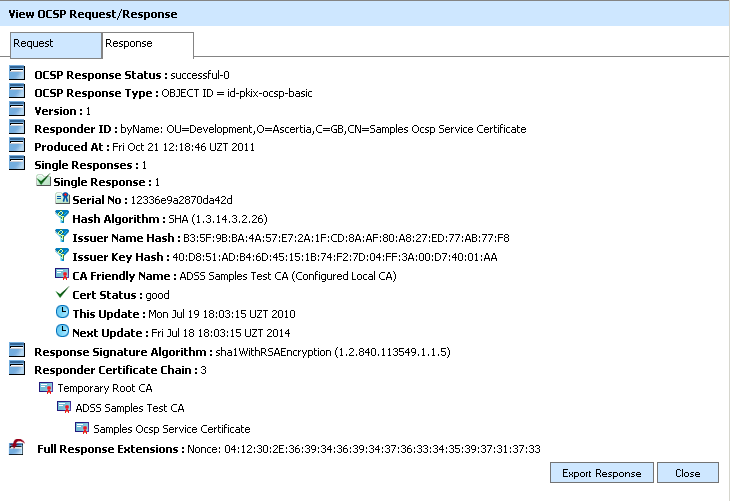Click the green tick beside Cert Status
Screen dimensions: 730x501
[x=62, y=294]
